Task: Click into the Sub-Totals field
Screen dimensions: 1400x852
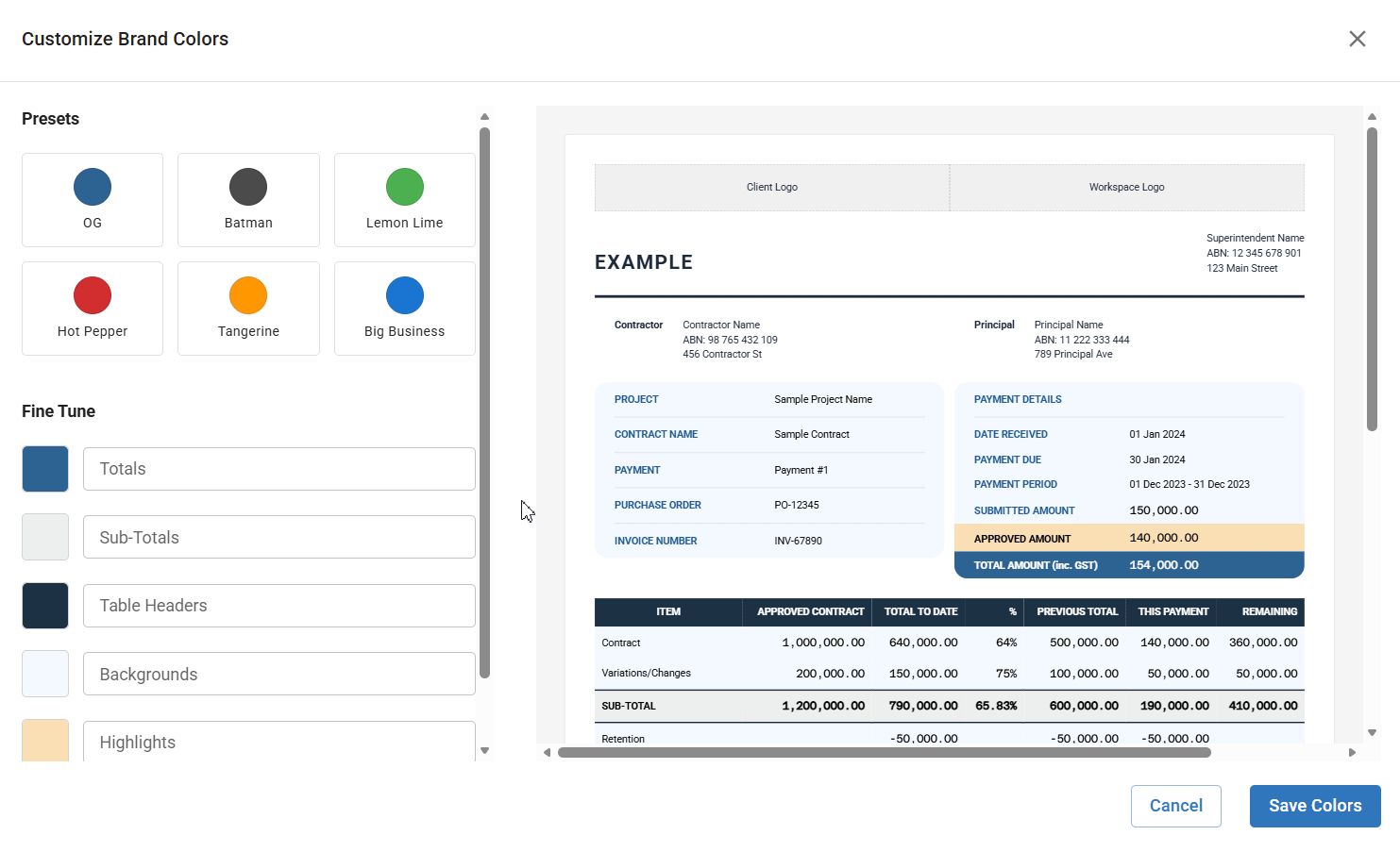Action: [278, 537]
